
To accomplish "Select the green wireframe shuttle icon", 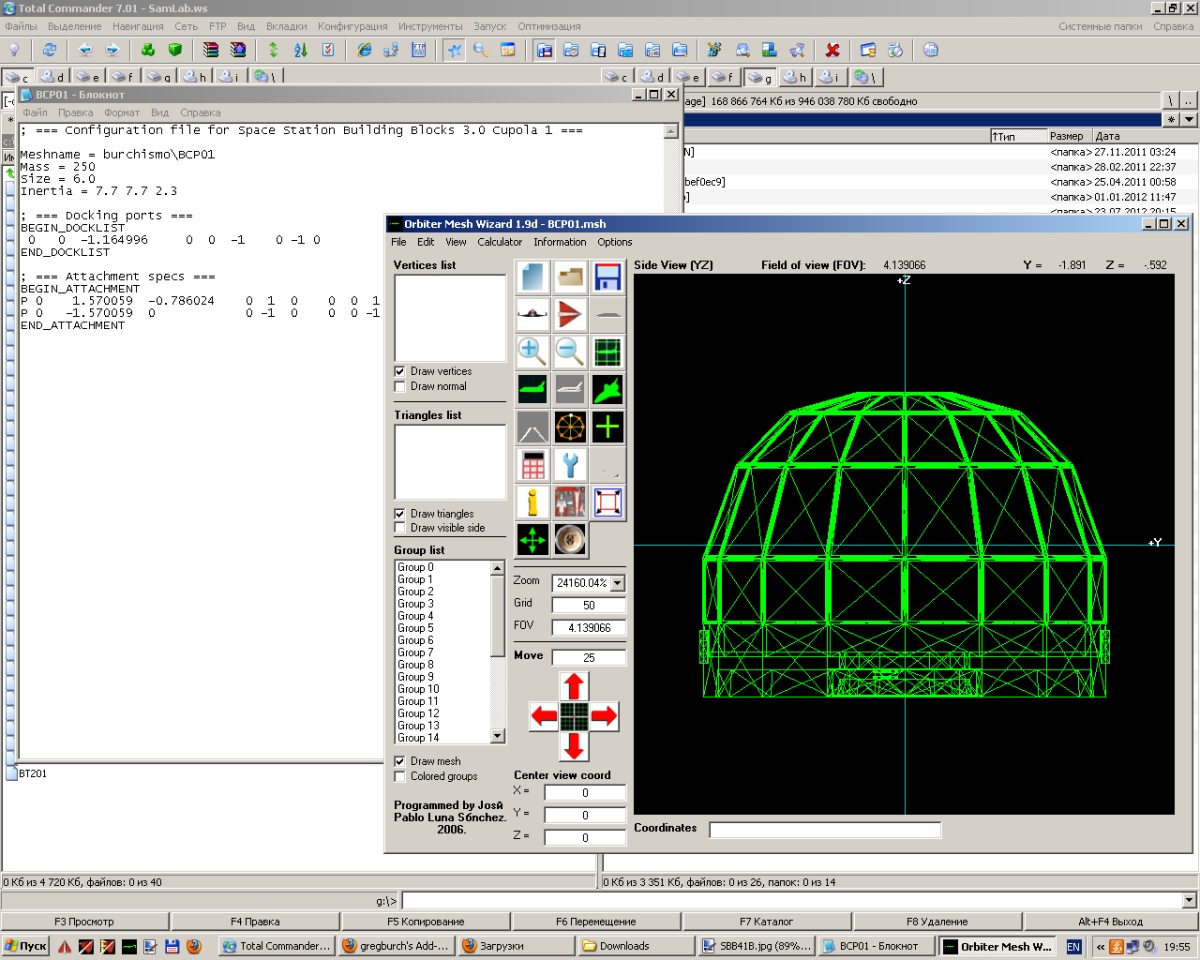I will (x=533, y=389).
